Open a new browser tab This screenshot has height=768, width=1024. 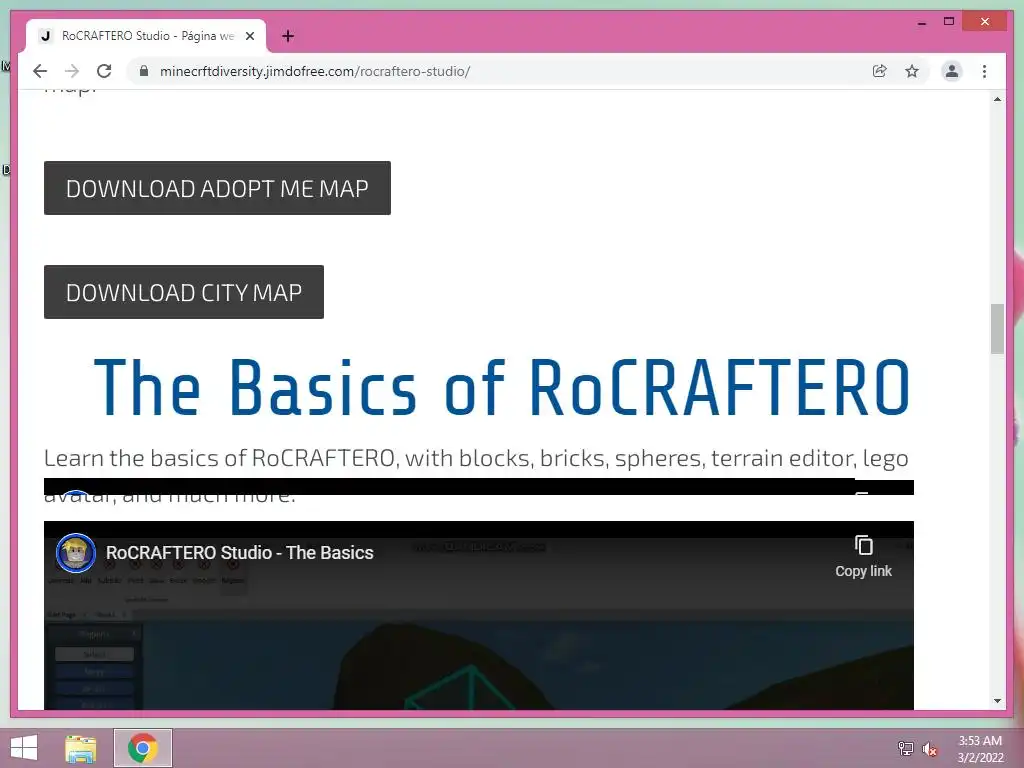pyautogui.click(x=288, y=37)
